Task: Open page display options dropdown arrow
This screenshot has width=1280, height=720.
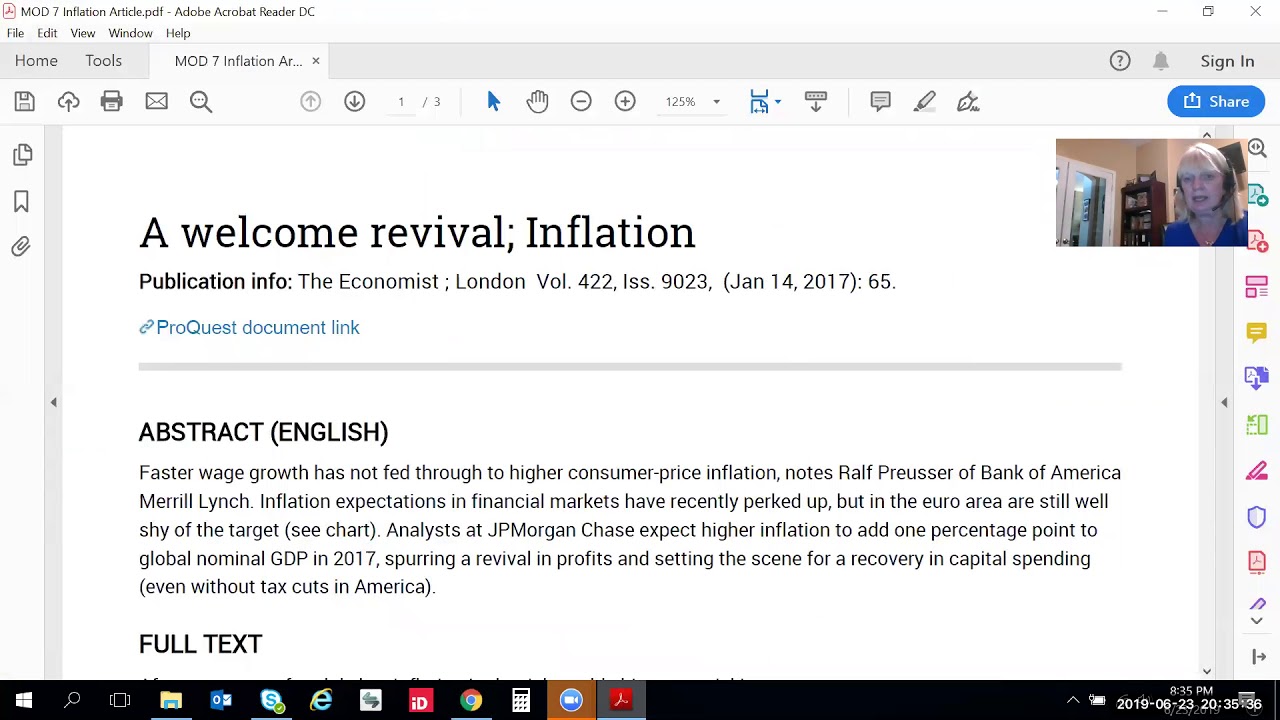Action: coord(778,102)
